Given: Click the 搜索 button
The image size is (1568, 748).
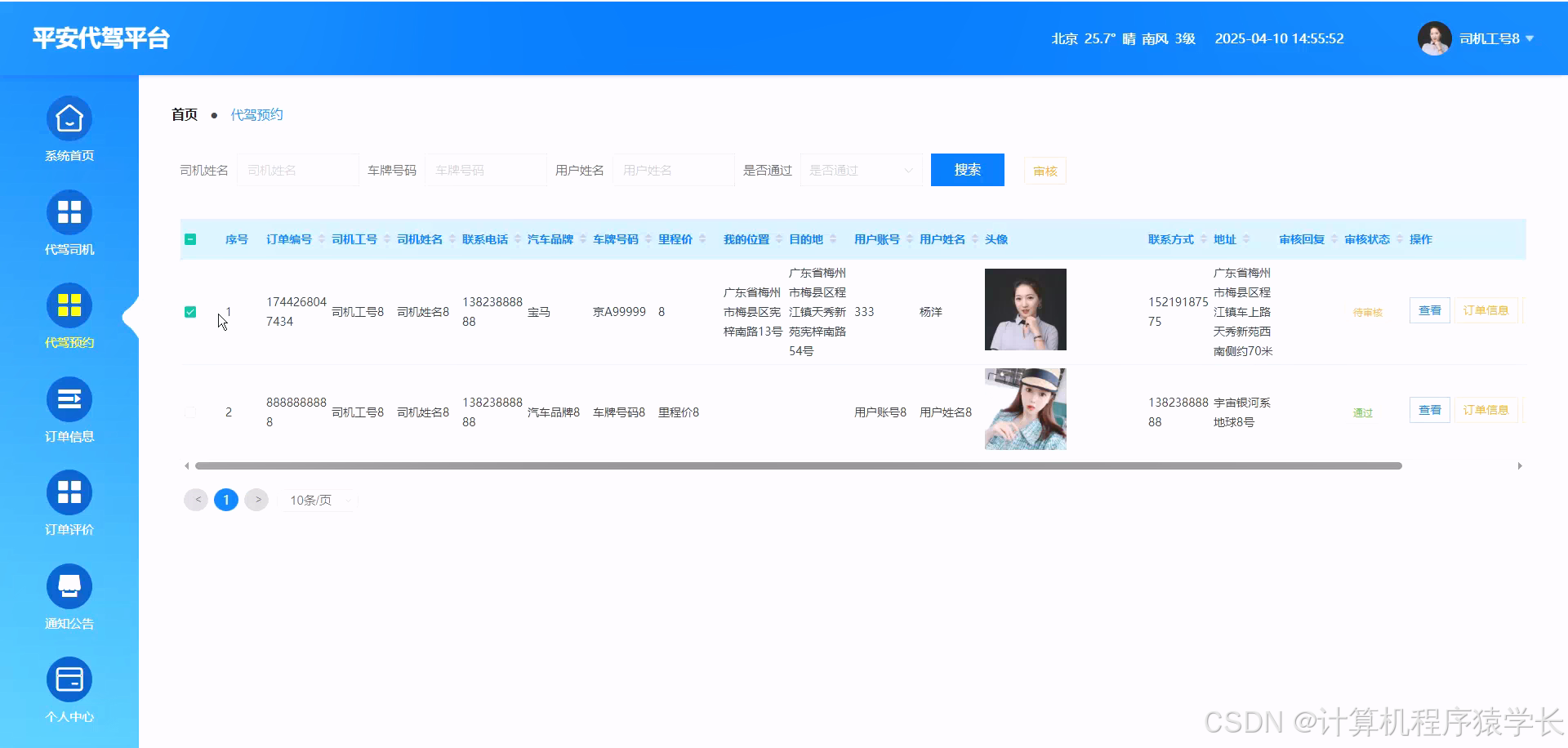Looking at the screenshot, I should (x=968, y=170).
